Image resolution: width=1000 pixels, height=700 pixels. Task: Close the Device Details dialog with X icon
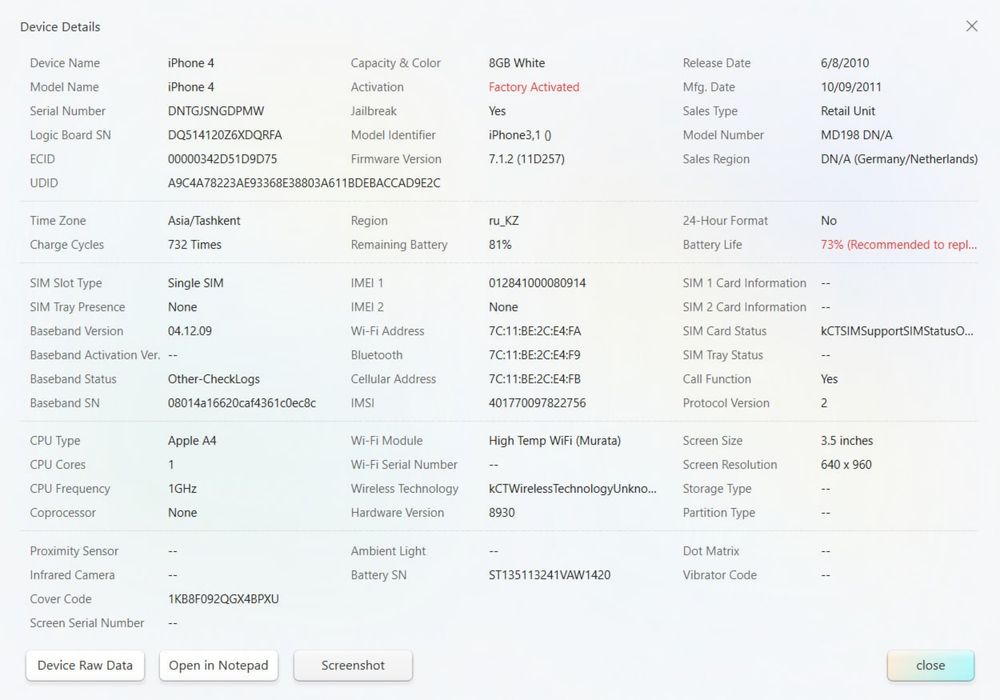971,26
